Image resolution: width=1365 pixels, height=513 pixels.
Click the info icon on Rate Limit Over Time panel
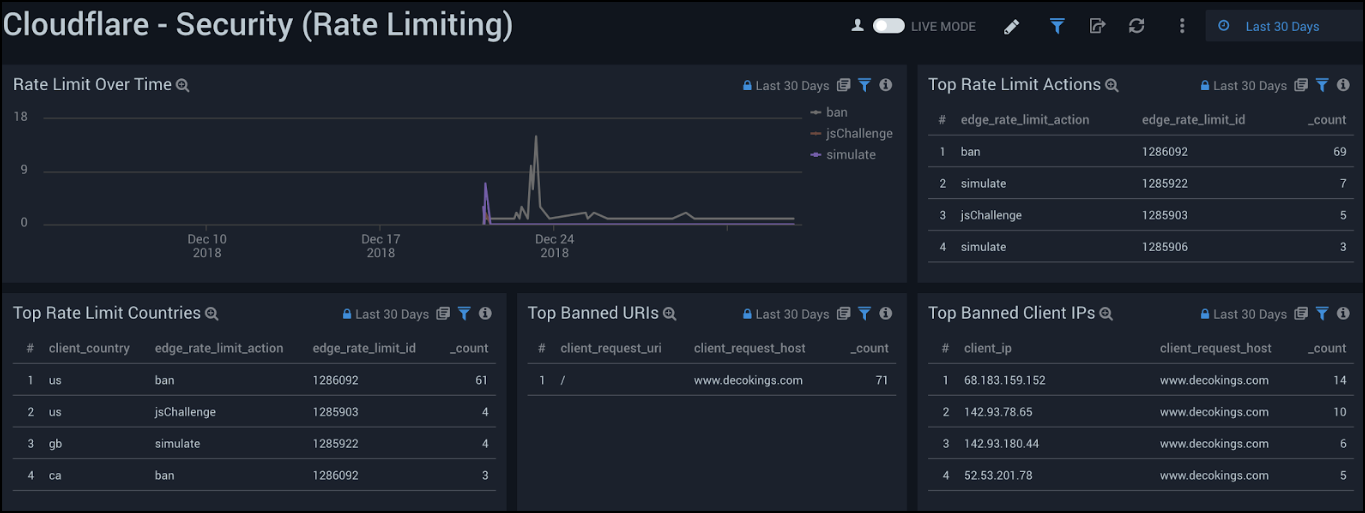[885, 86]
